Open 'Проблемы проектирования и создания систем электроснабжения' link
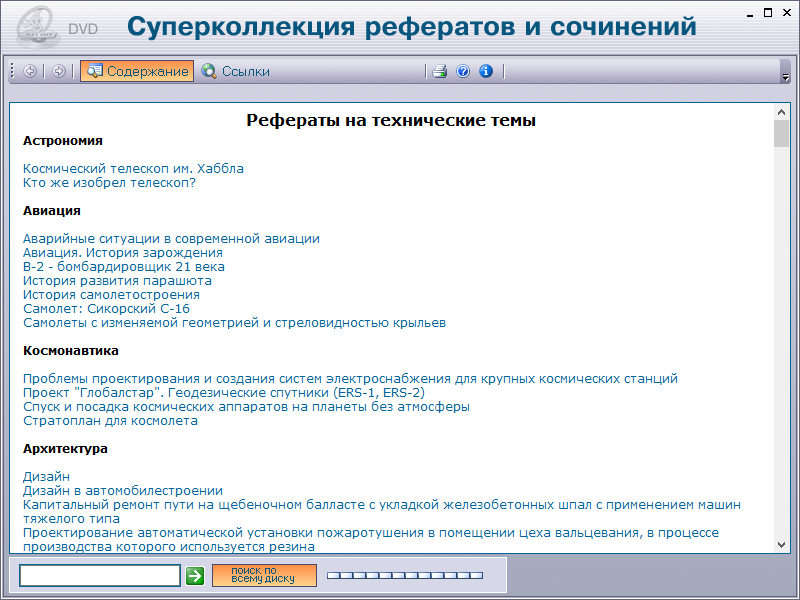The height and width of the screenshot is (600, 800). (x=351, y=379)
